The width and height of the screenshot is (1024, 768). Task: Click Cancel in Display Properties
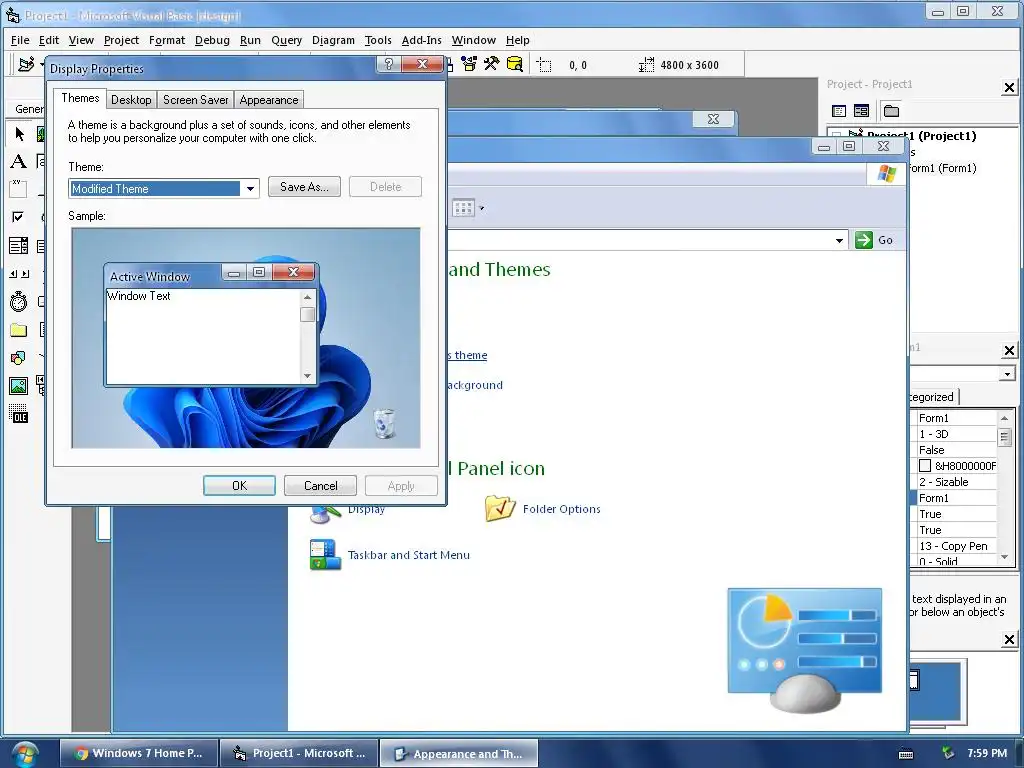320,485
